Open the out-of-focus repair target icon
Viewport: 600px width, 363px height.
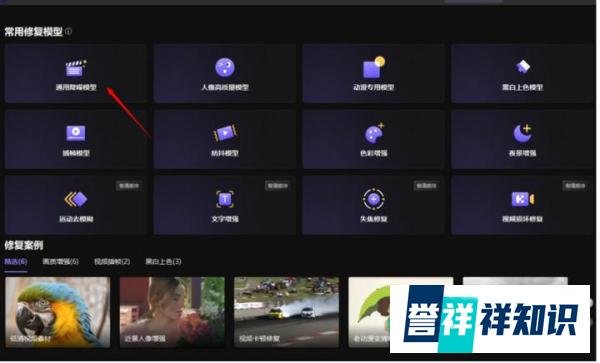tap(373, 199)
